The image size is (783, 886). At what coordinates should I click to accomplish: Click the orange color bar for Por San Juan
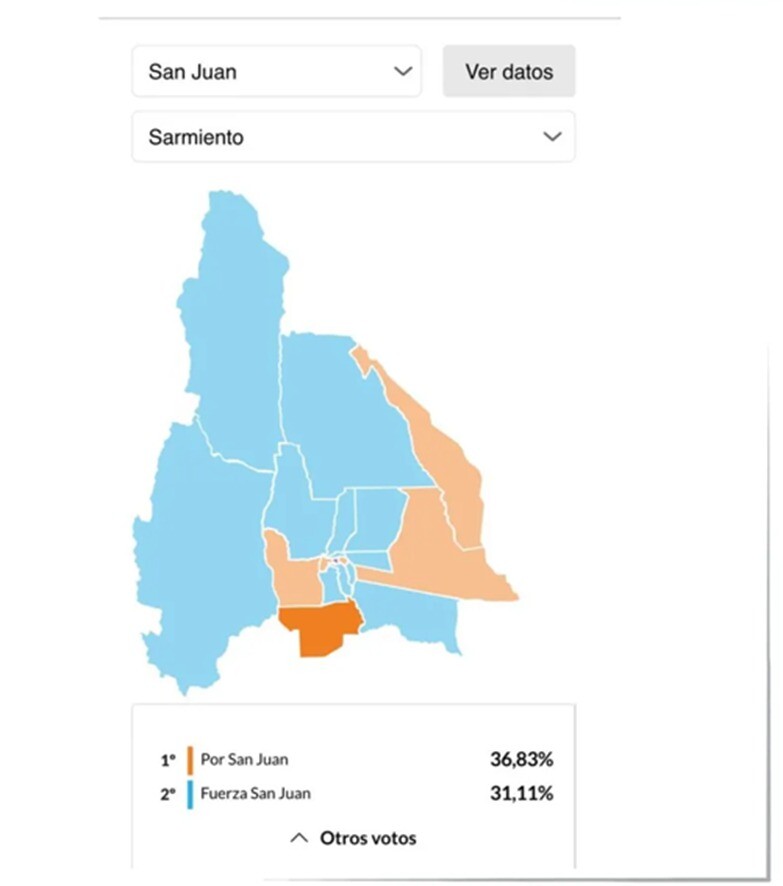189,759
